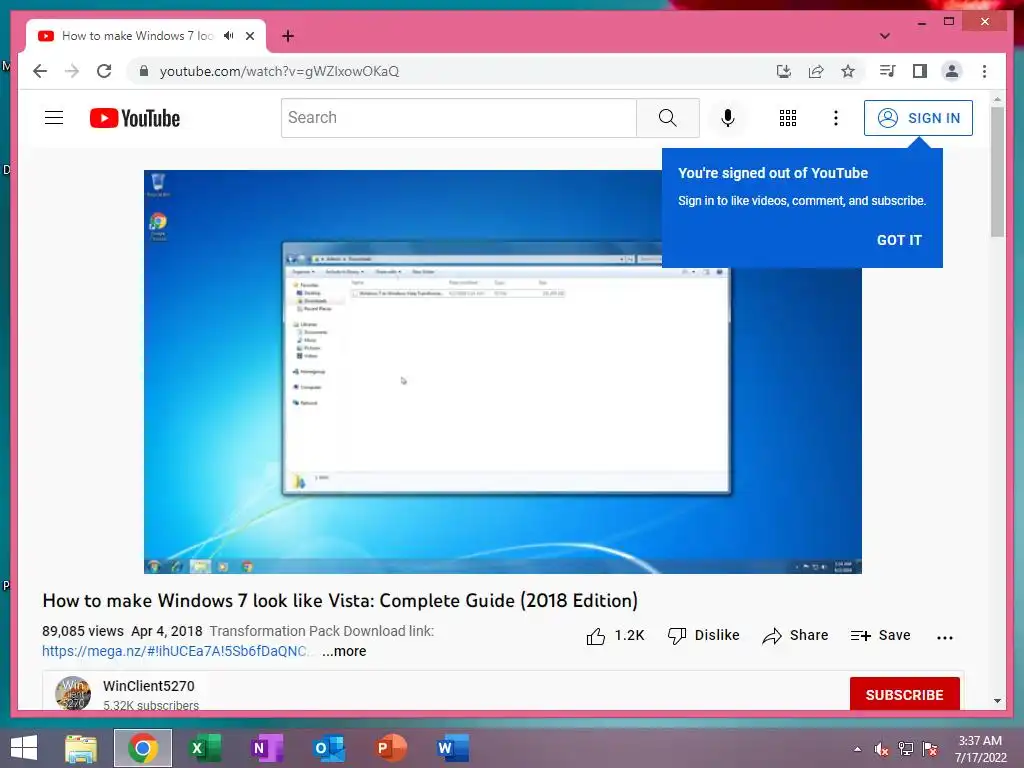
Task: Click the page vertical scrollbar thumb
Action: [x=997, y=172]
